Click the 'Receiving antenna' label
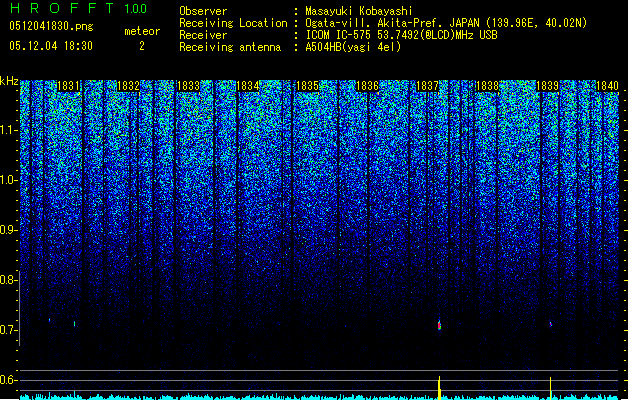This screenshot has height=400, width=629. [x=230, y=47]
